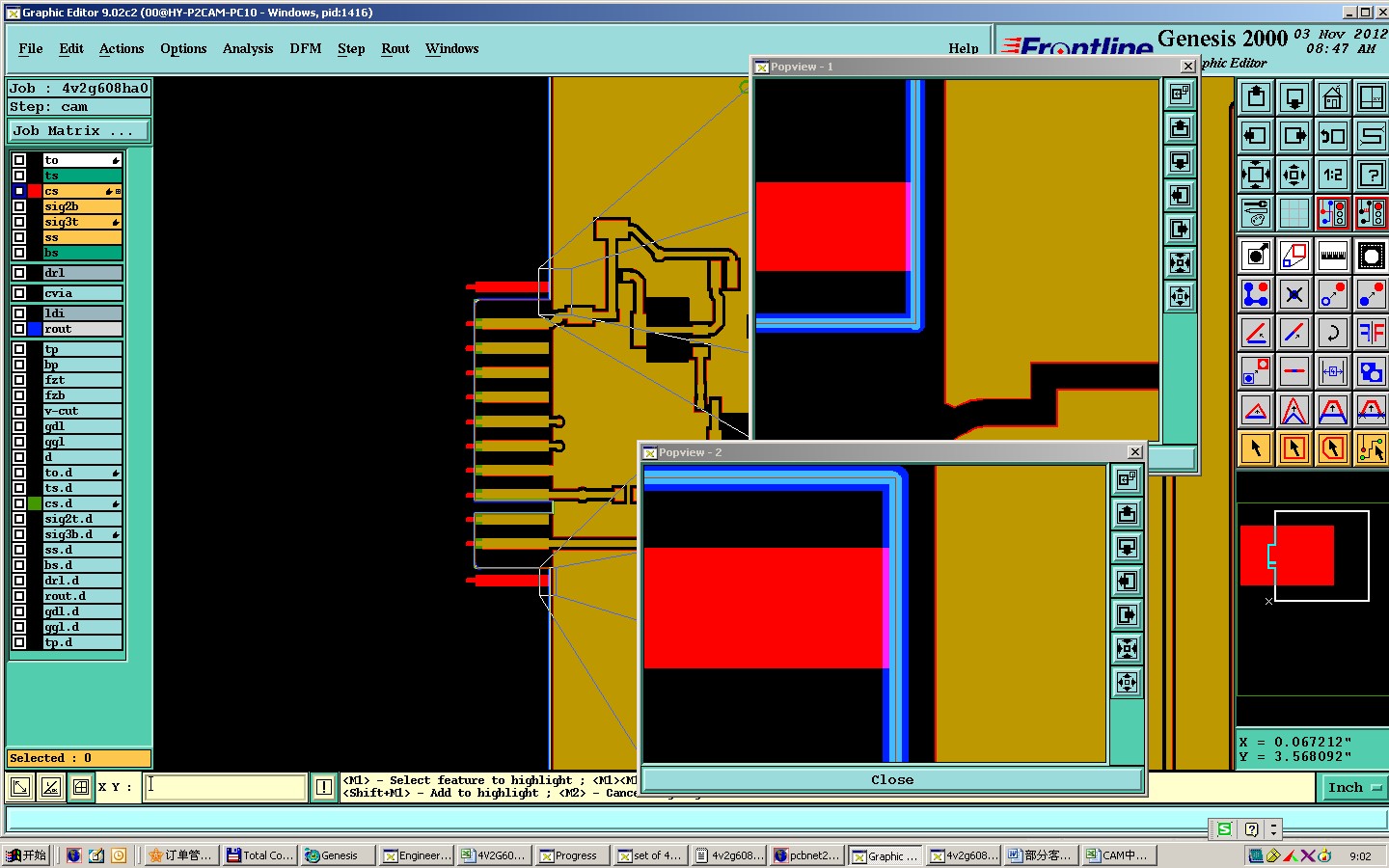The width and height of the screenshot is (1389, 868).
Task: Click zoom in icon in Popview-1
Action: (1180, 262)
